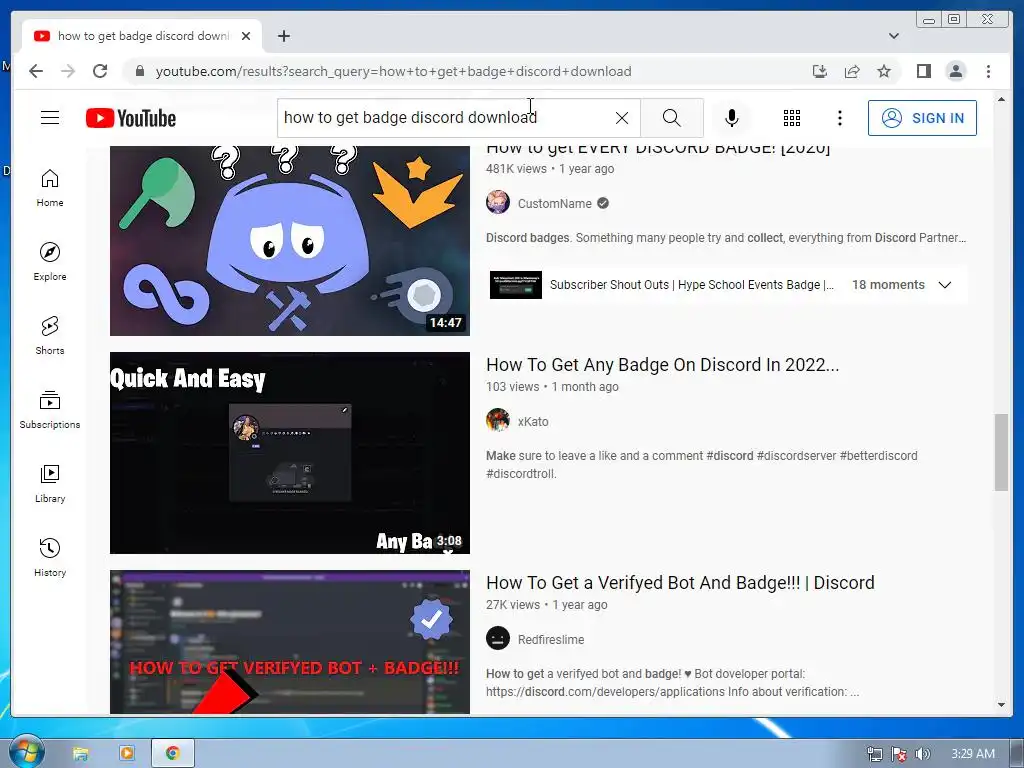Click the scrollbar up arrow
This screenshot has width=1024, height=768.
pyautogui.click(x=1001, y=99)
